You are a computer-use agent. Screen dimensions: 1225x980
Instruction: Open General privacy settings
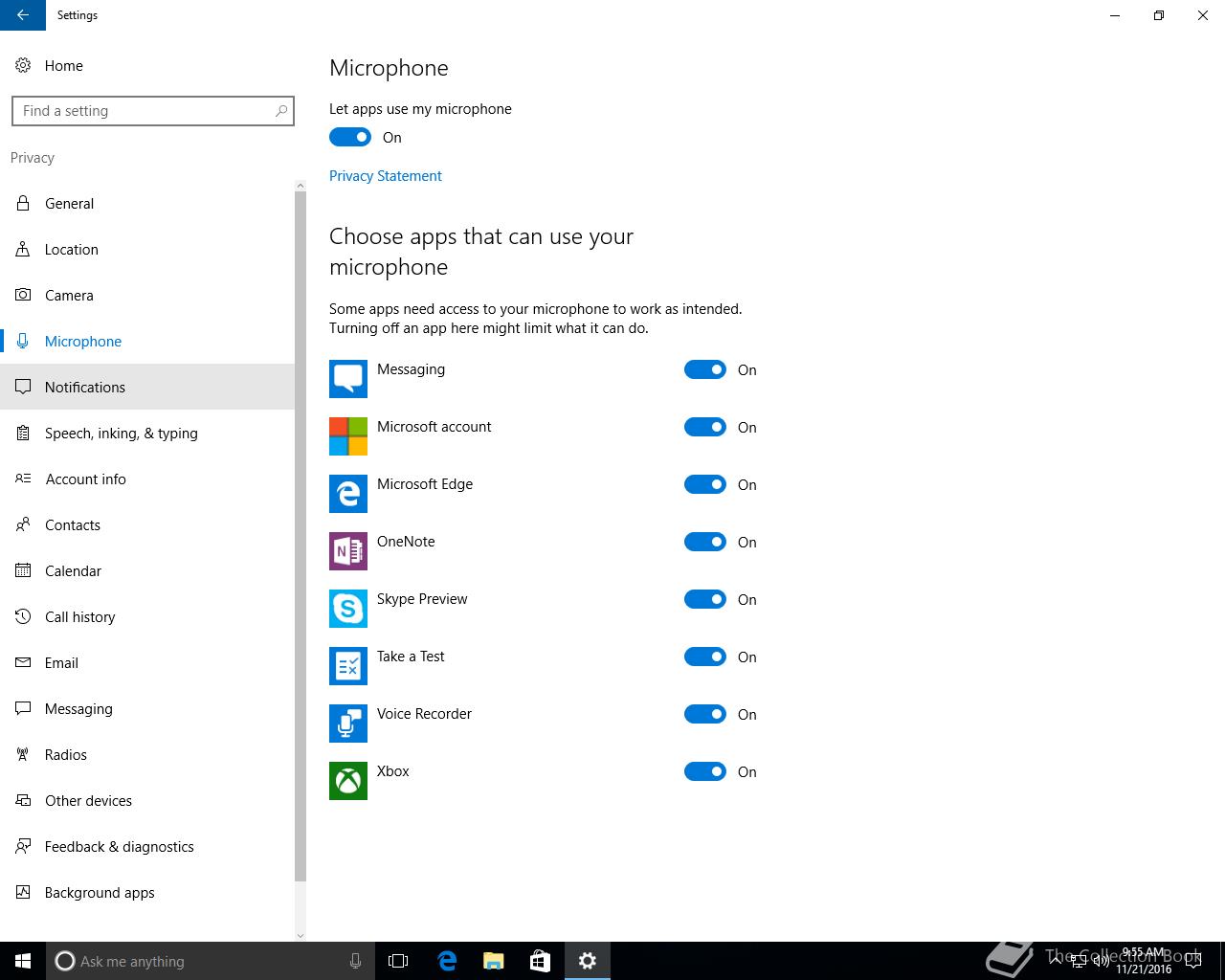[x=147, y=203]
